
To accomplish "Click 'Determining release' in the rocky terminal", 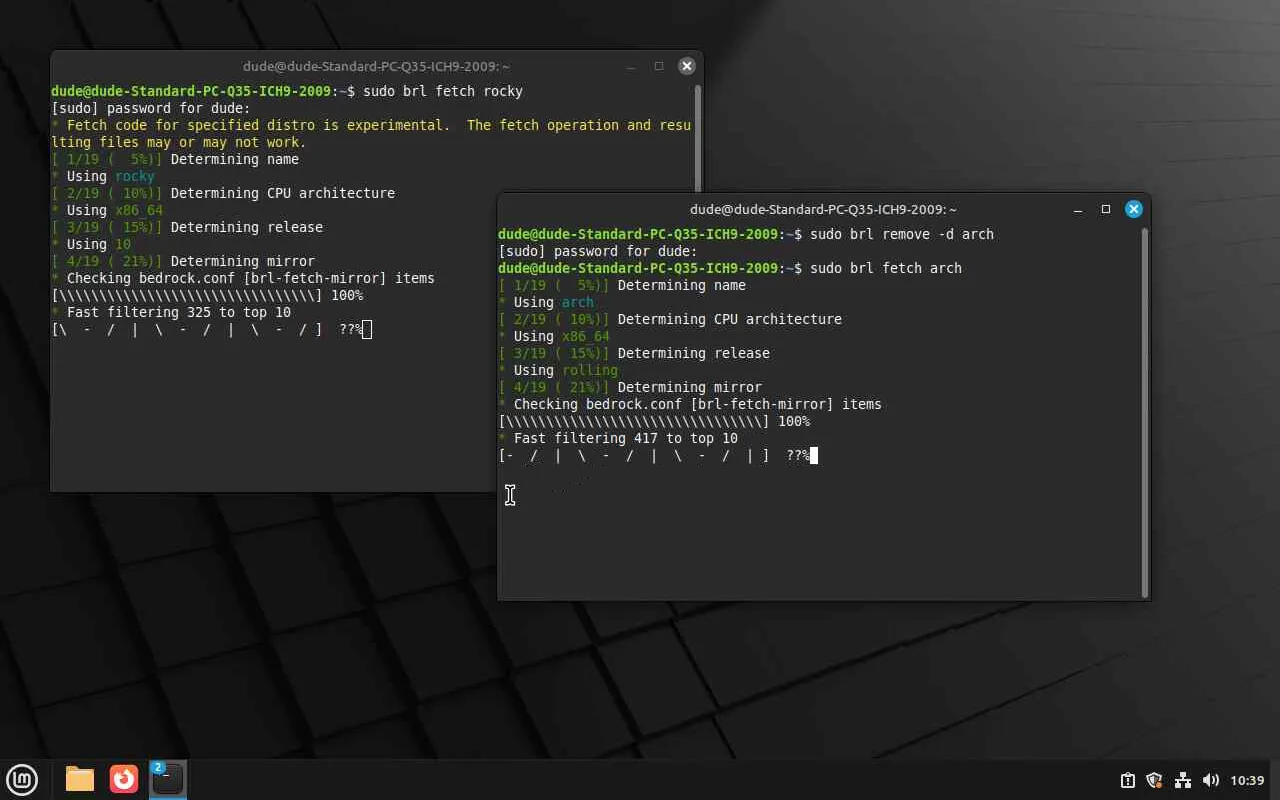I will (x=247, y=227).
